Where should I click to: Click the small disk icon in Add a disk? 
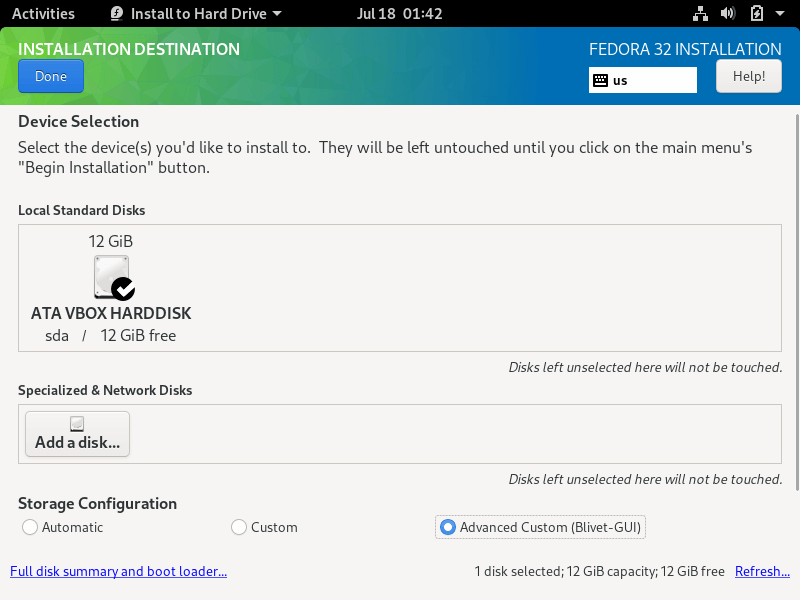tap(77, 423)
